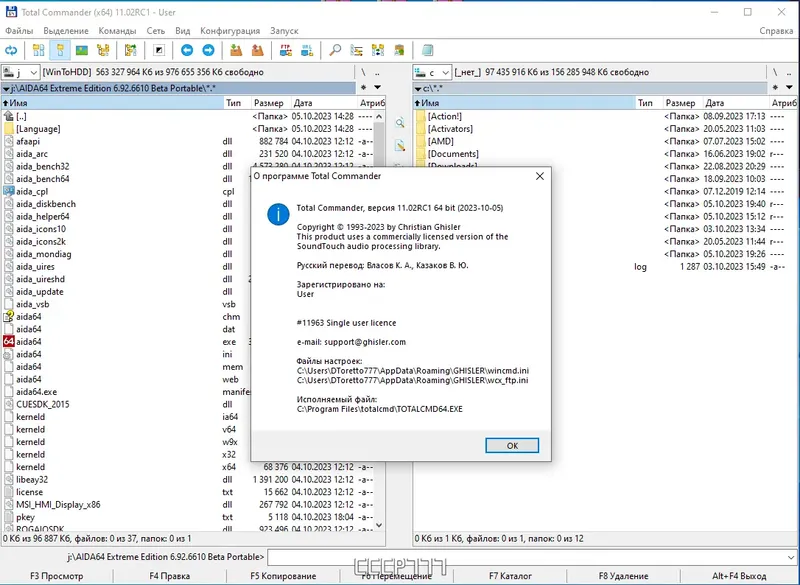Click the Unpack files toolbar icon
800x585 pixels.
pyautogui.click(x=258, y=50)
